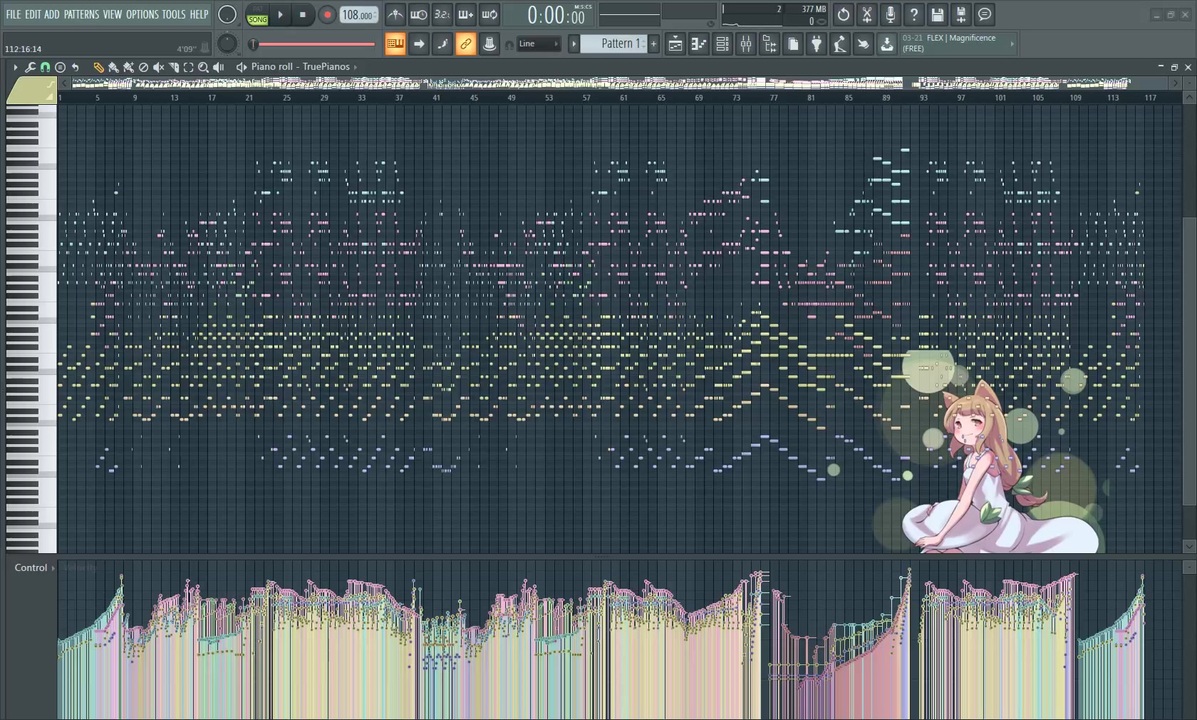Open the playlist view
Viewport: 1197px width, 720px height.
coord(676,44)
